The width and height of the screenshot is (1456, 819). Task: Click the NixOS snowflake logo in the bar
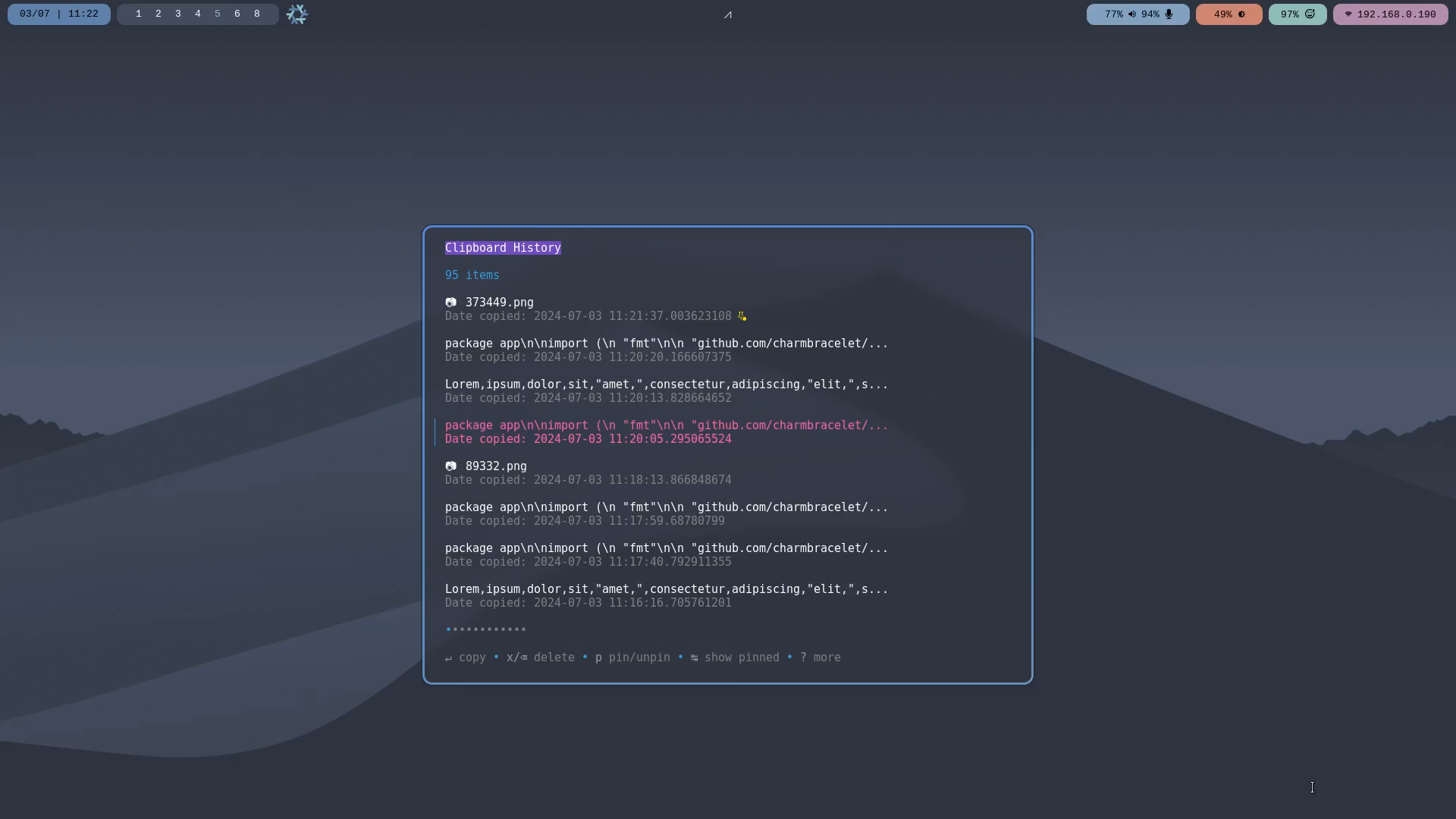(x=297, y=14)
